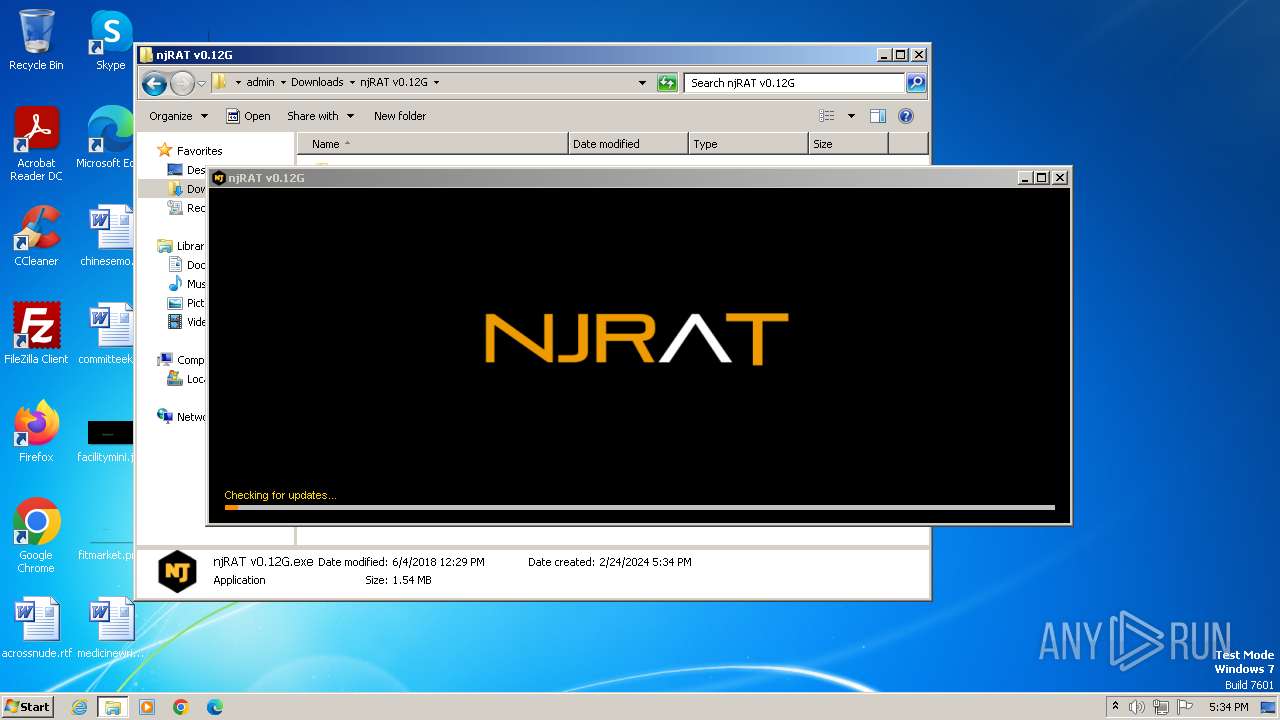Click the njRAT update progress bar

pos(639,507)
